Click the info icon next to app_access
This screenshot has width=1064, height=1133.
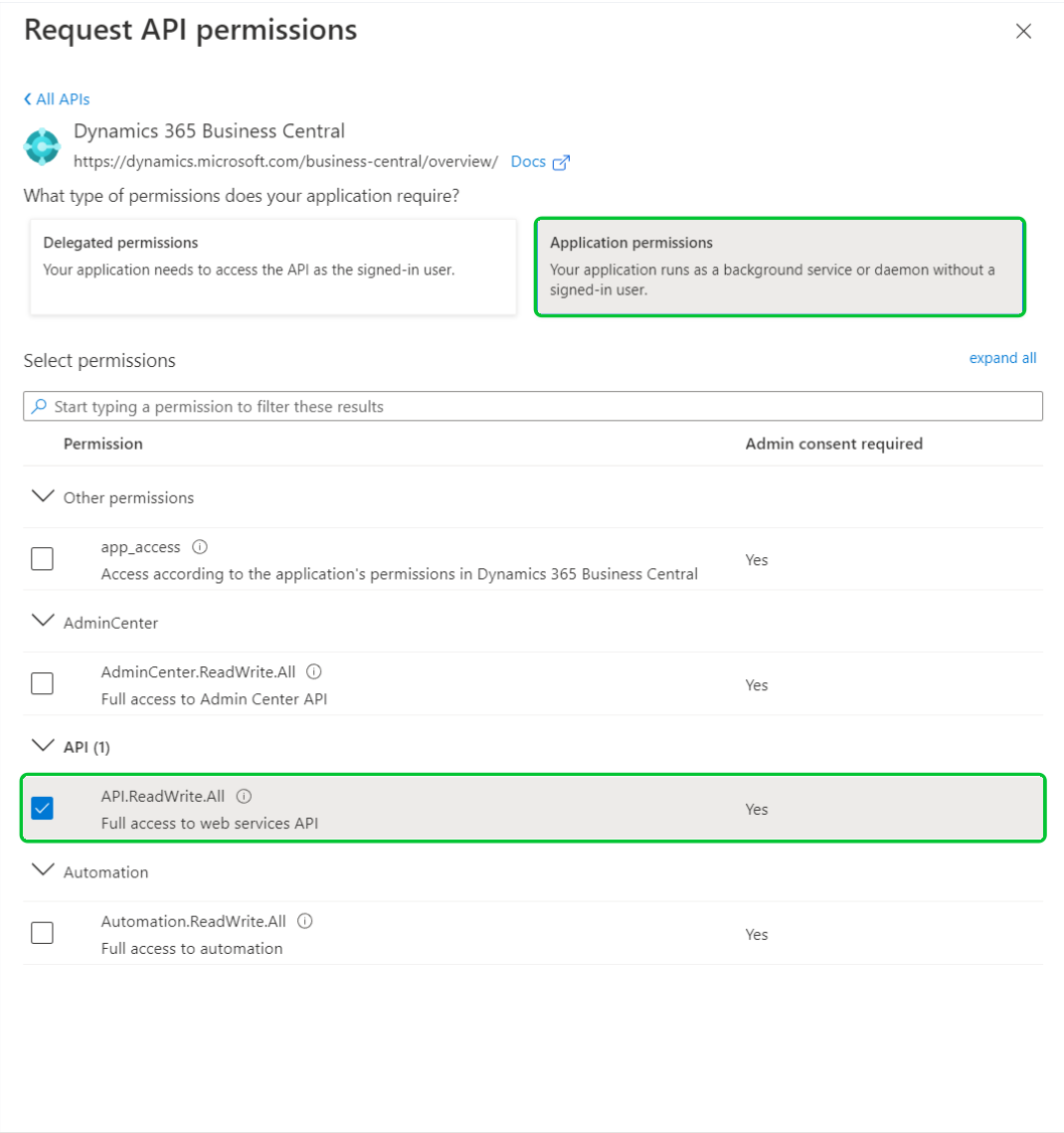coord(200,547)
